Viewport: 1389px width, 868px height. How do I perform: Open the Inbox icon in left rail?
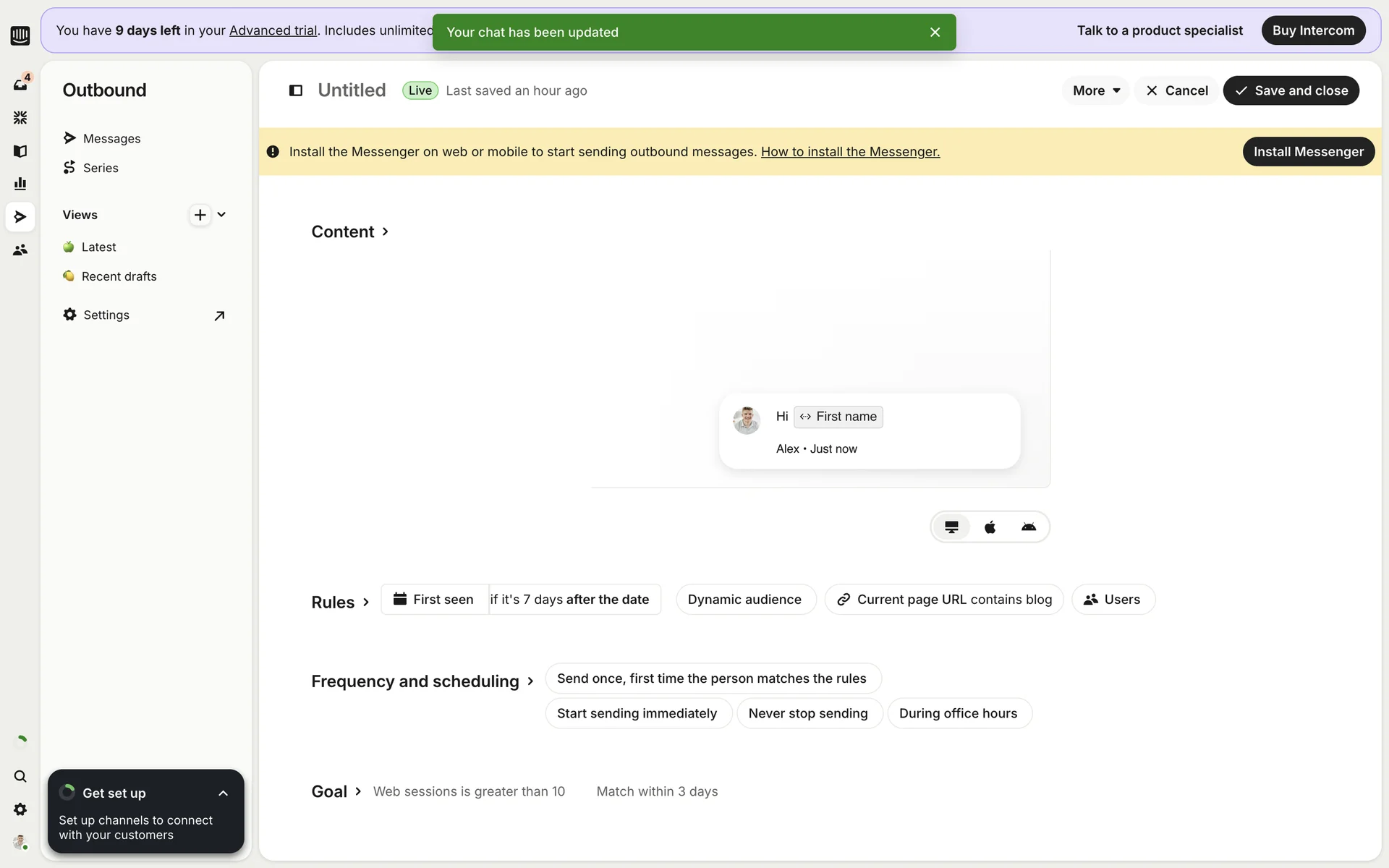(20, 85)
